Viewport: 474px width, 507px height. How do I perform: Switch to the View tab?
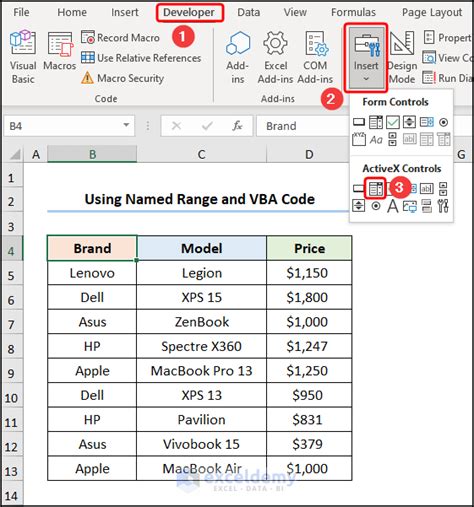coord(295,12)
